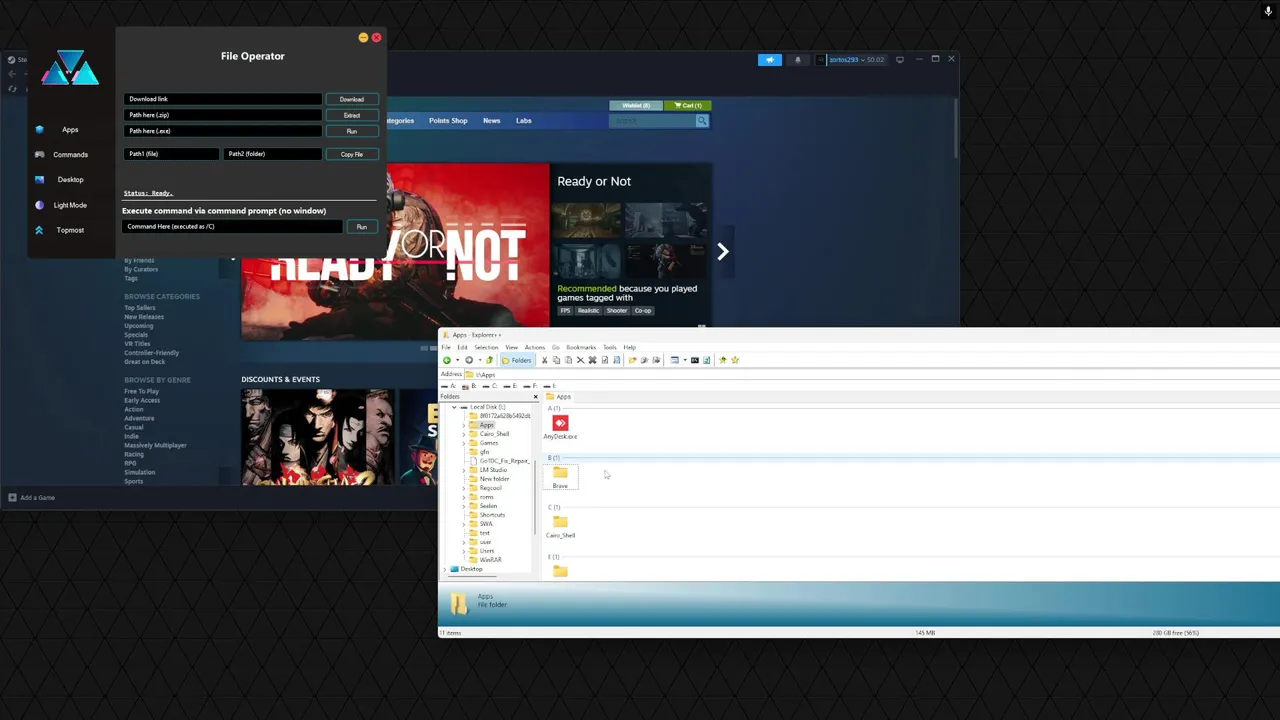This screenshot has height=720, width=1280.
Task: Advance Steam featured carousel with right arrow
Action: point(723,251)
